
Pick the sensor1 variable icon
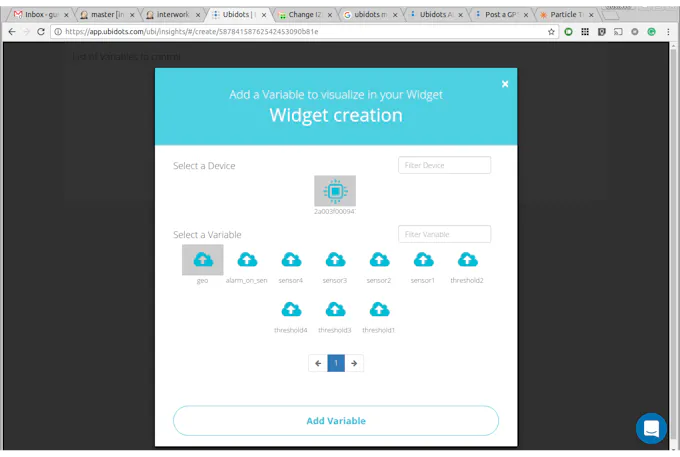click(x=423, y=260)
